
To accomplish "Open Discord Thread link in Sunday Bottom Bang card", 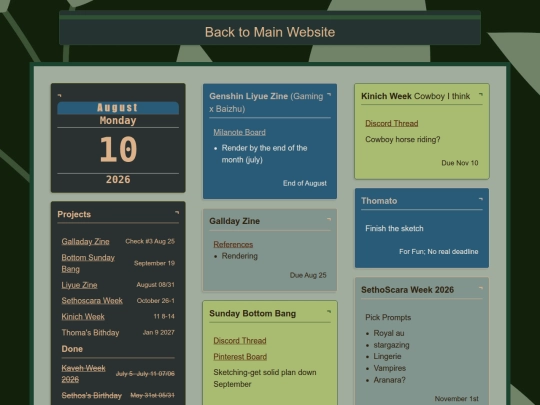I will (x=240, y=341).
